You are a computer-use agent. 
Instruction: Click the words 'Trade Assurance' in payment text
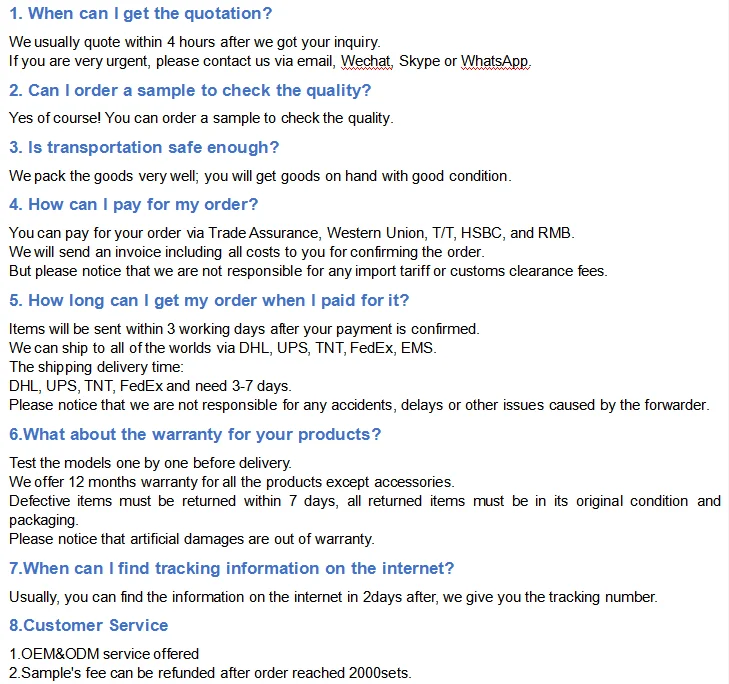[x=264, y=232]
